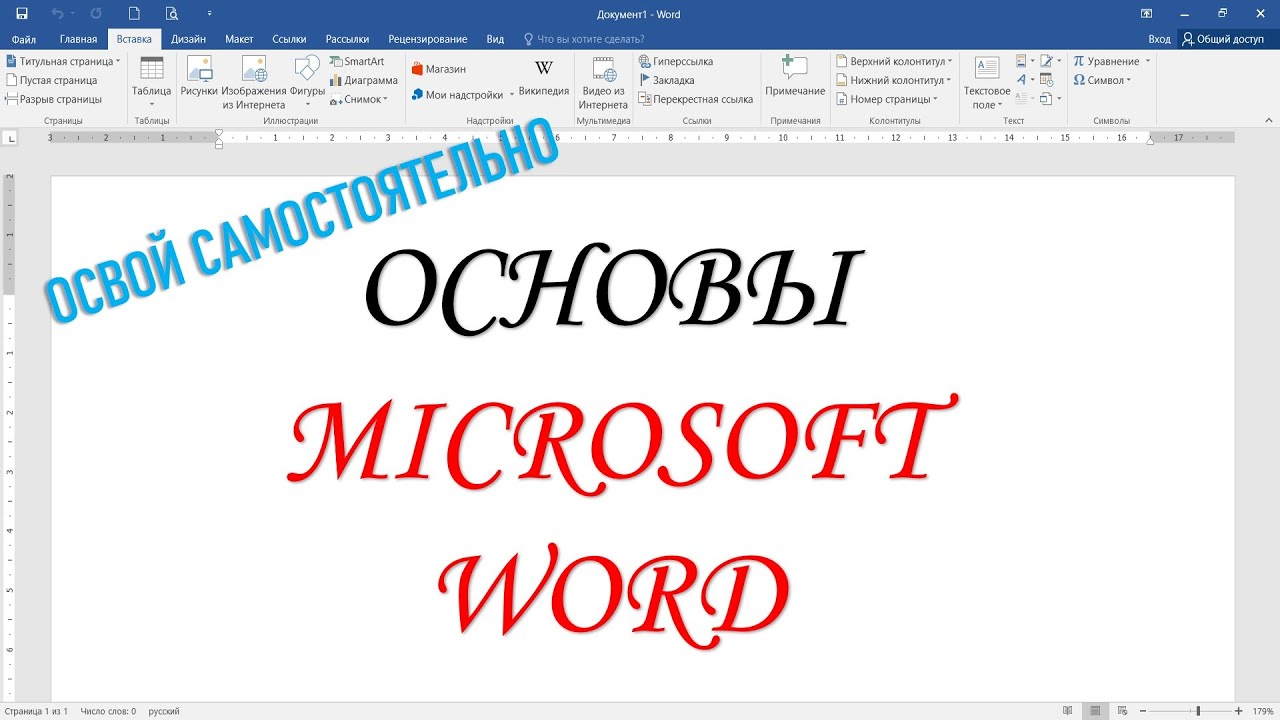Click the zoom slider handle
The width and height of the screenshot is (1280, 720).
click(1198, 711)
